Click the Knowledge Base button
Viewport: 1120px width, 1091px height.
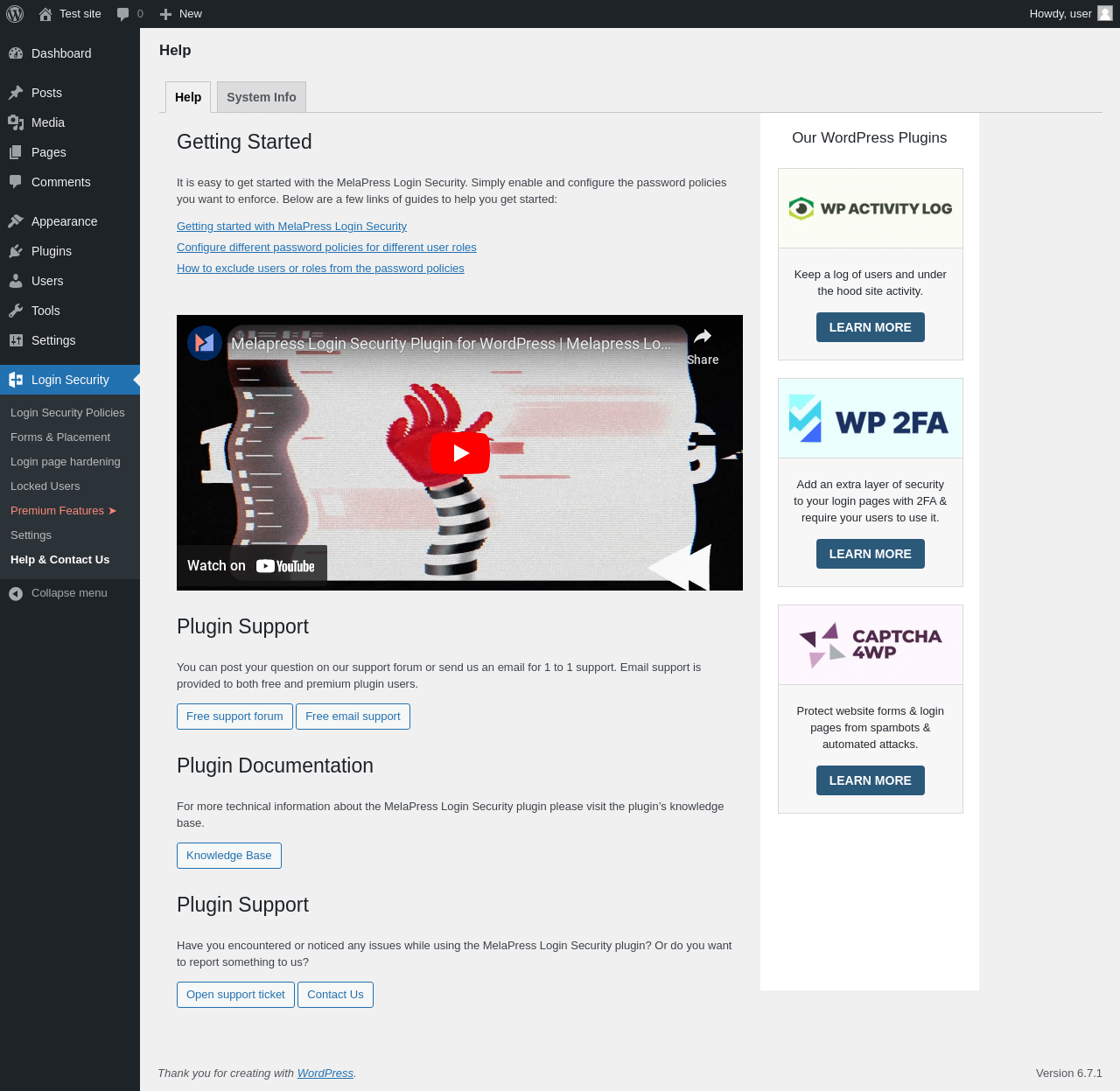point(229,856)
